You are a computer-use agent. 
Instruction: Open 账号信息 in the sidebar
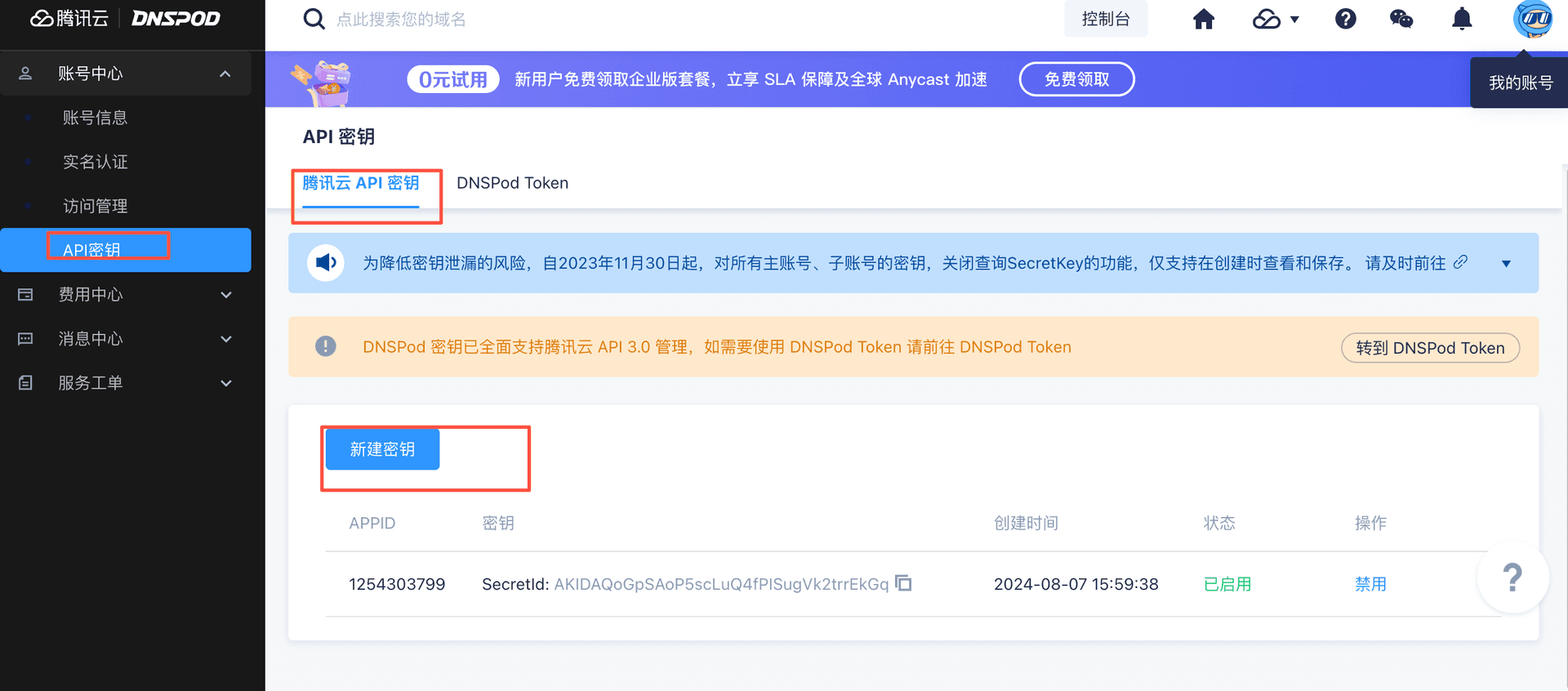pyautogui.click(x=96, y=118)
